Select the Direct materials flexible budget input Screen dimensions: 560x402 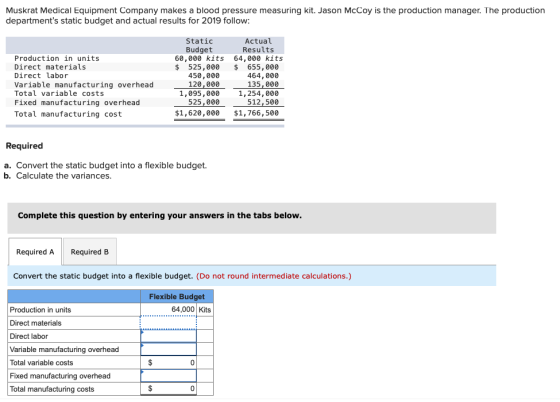tap(168, 323)
